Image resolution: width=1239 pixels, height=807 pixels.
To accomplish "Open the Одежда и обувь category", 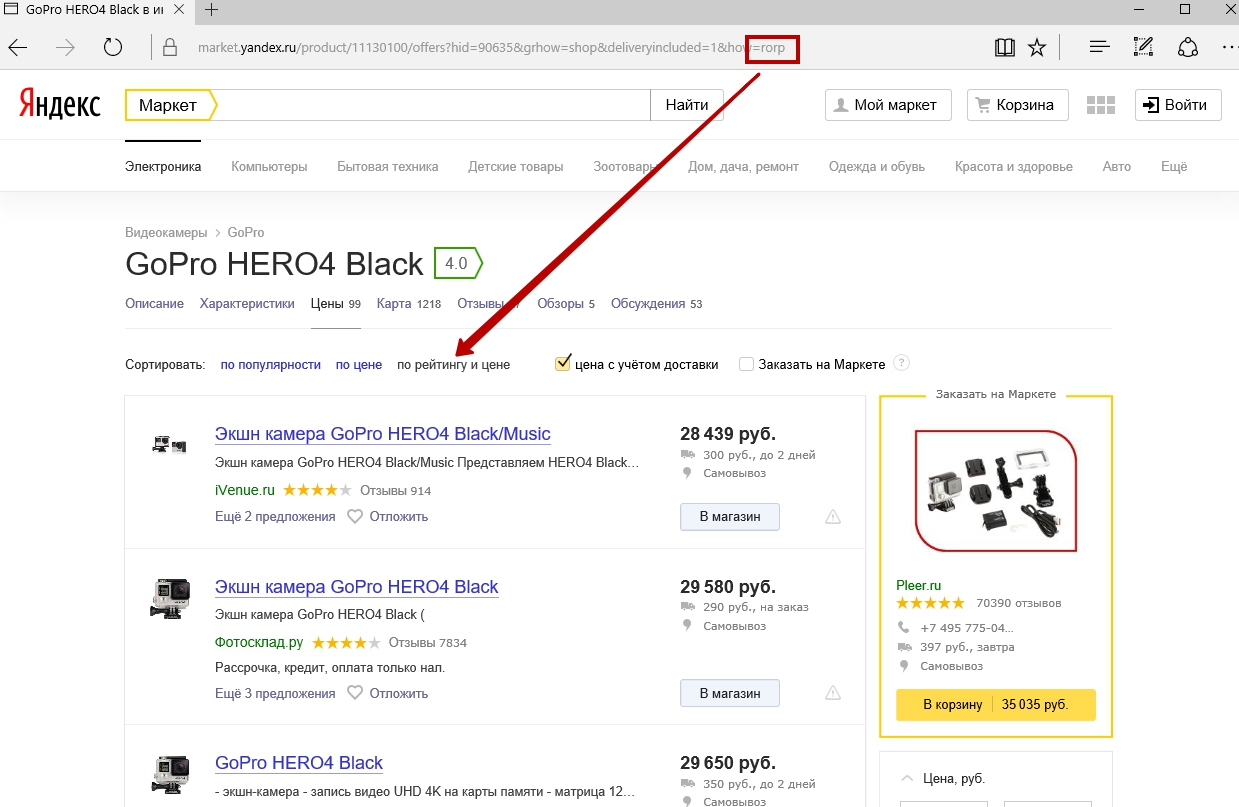I will [x=877, y=166].
